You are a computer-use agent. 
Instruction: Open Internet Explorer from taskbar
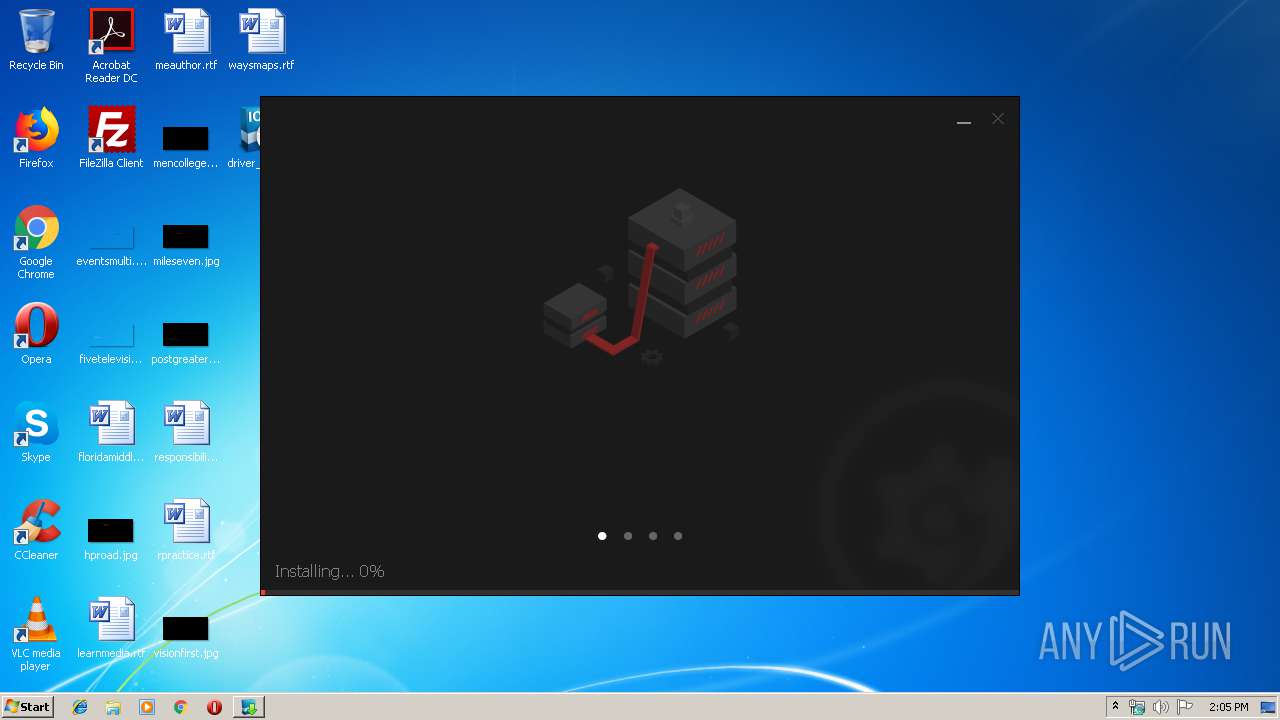[x=80, y=707]
